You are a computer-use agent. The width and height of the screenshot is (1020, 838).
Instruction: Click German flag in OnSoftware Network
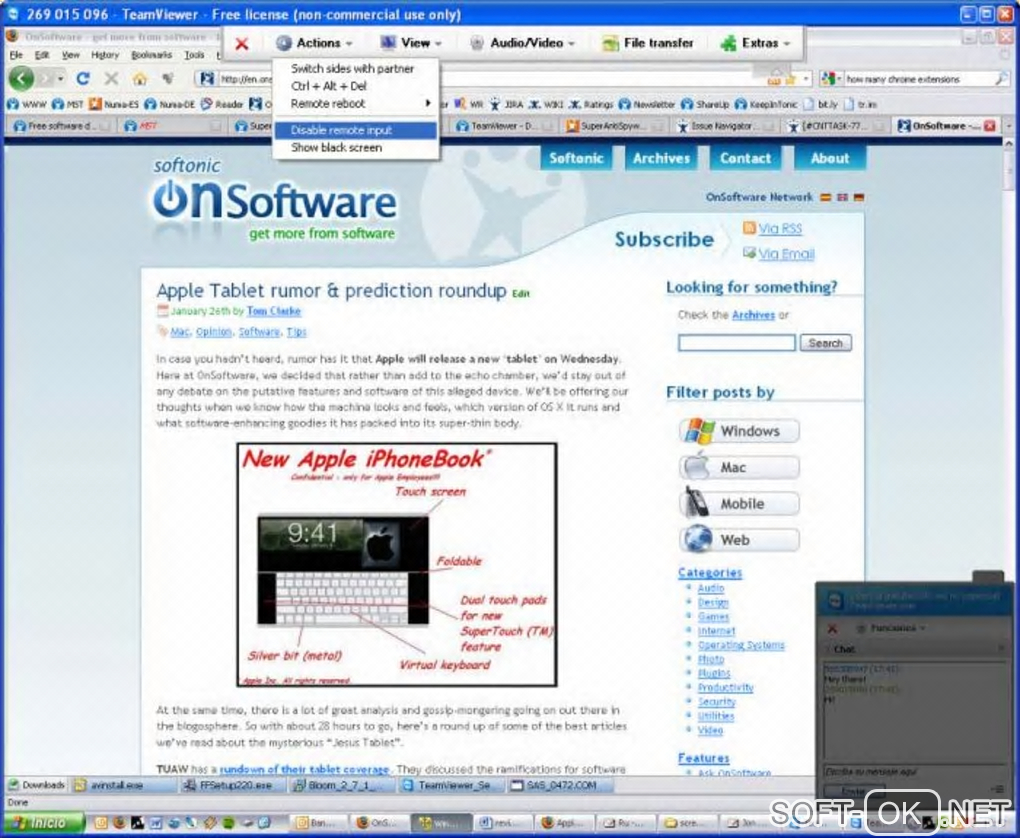859,197
